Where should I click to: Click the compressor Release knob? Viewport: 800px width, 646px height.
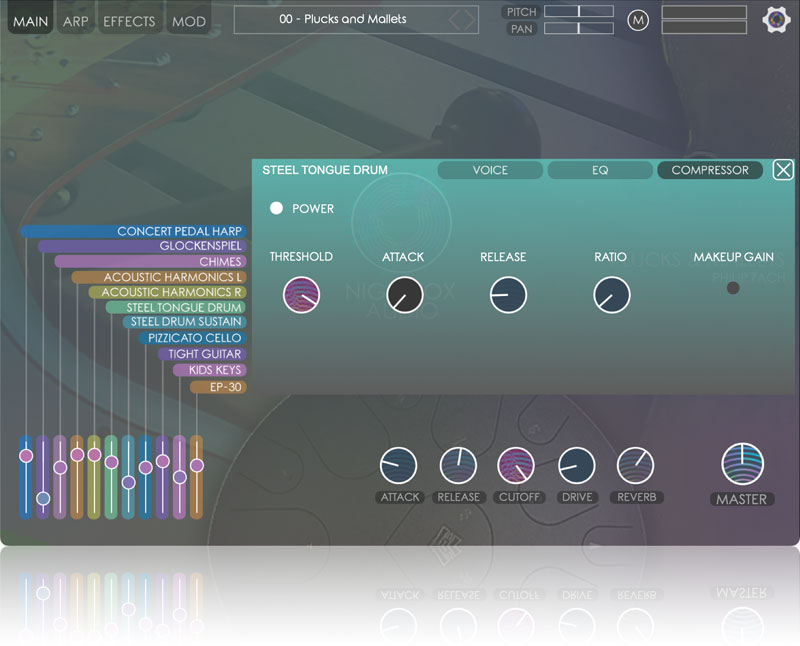pyautogui.click(x=508, y=295)
